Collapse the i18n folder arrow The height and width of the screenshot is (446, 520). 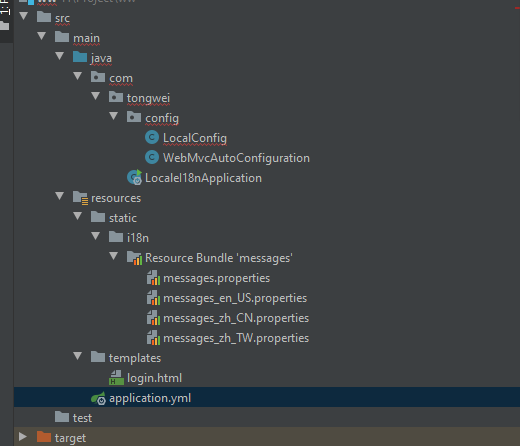pos(96,236)
